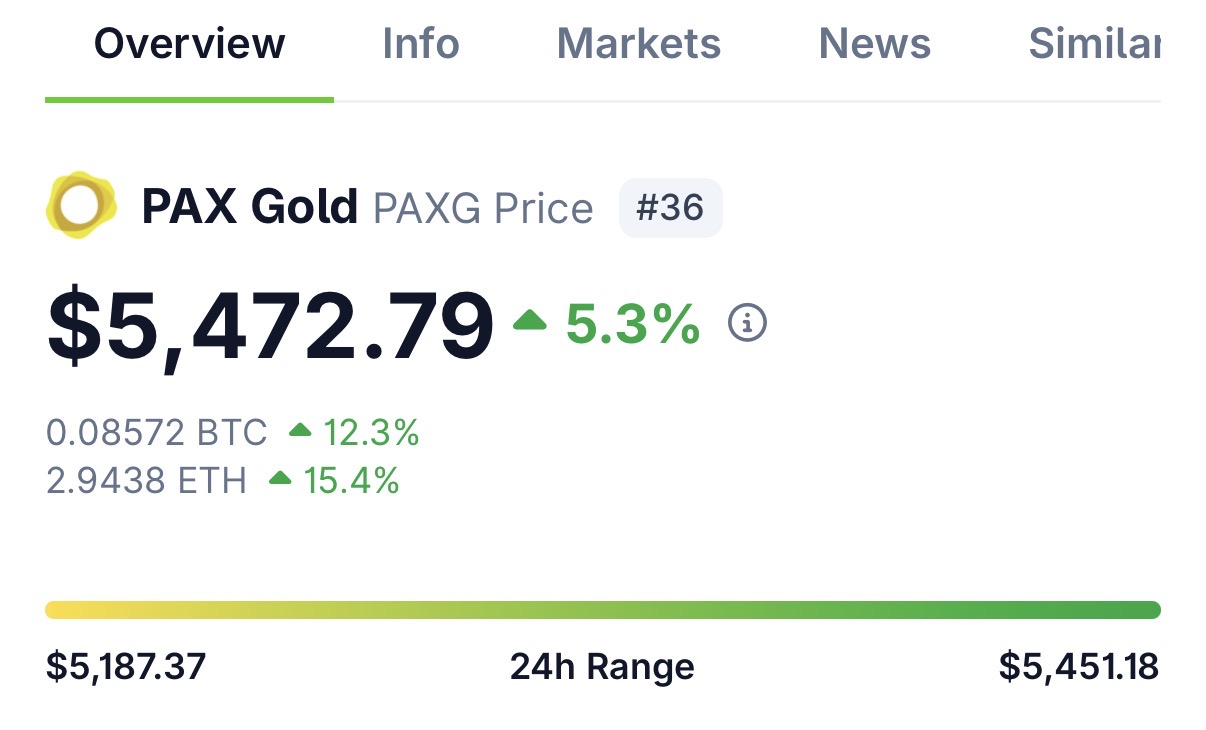
Task: Click the price info circle icon
Action: coord(747,323)
